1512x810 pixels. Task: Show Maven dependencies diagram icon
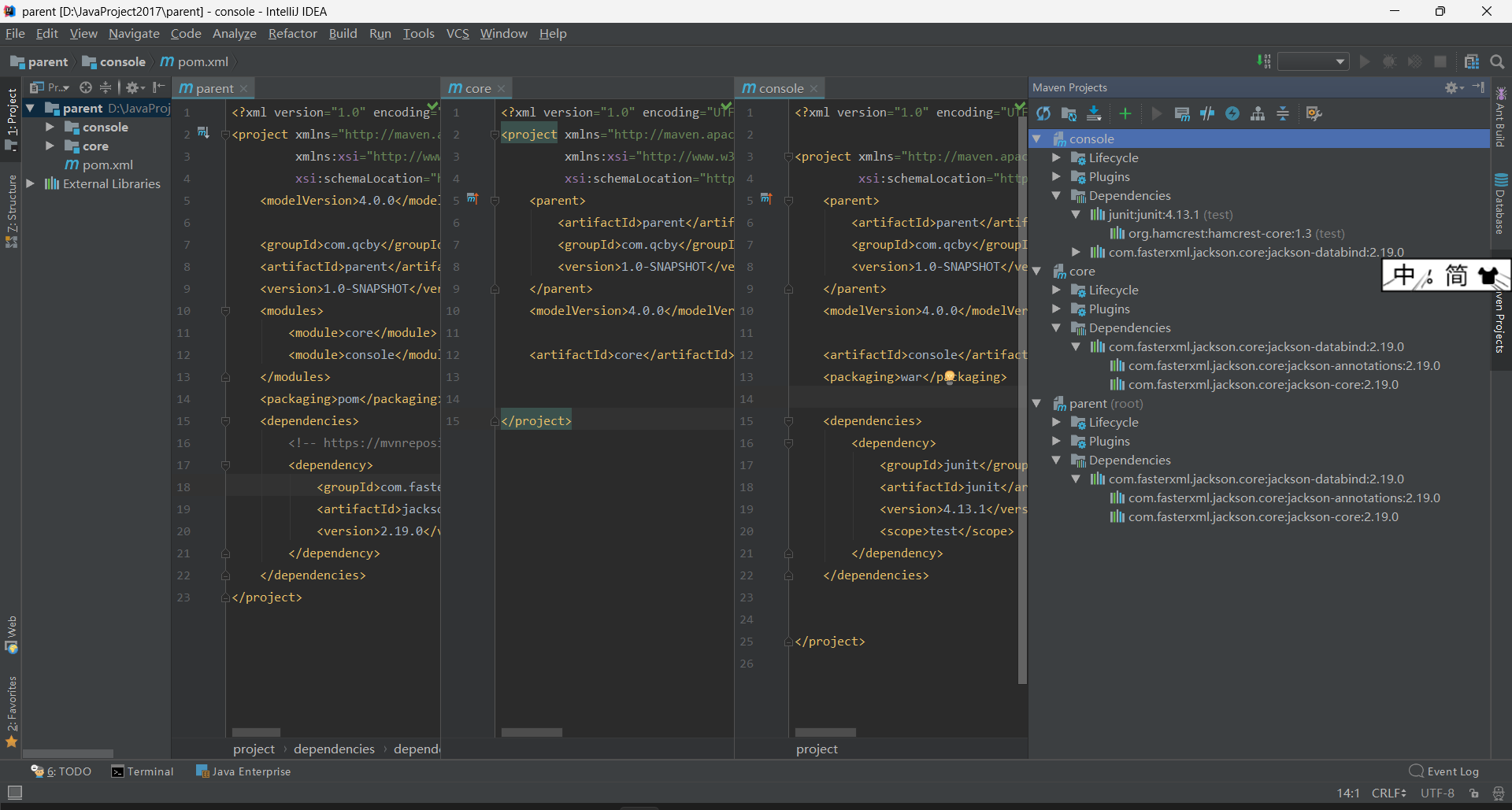coord(1258,114)
